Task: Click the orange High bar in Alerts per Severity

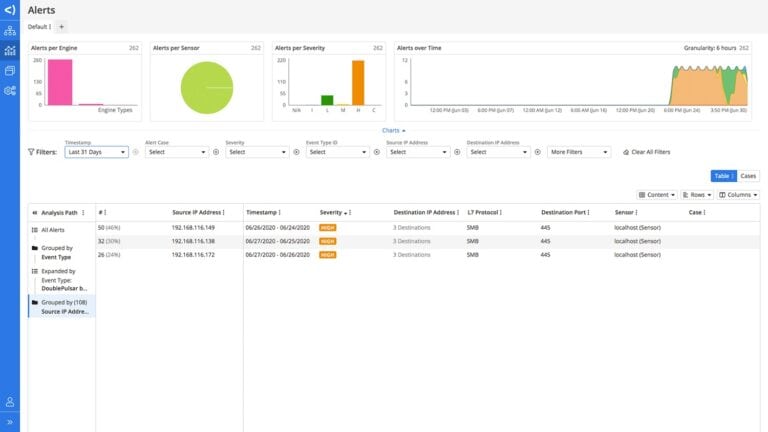Action: pyautogui.click(x=358, y=83)
